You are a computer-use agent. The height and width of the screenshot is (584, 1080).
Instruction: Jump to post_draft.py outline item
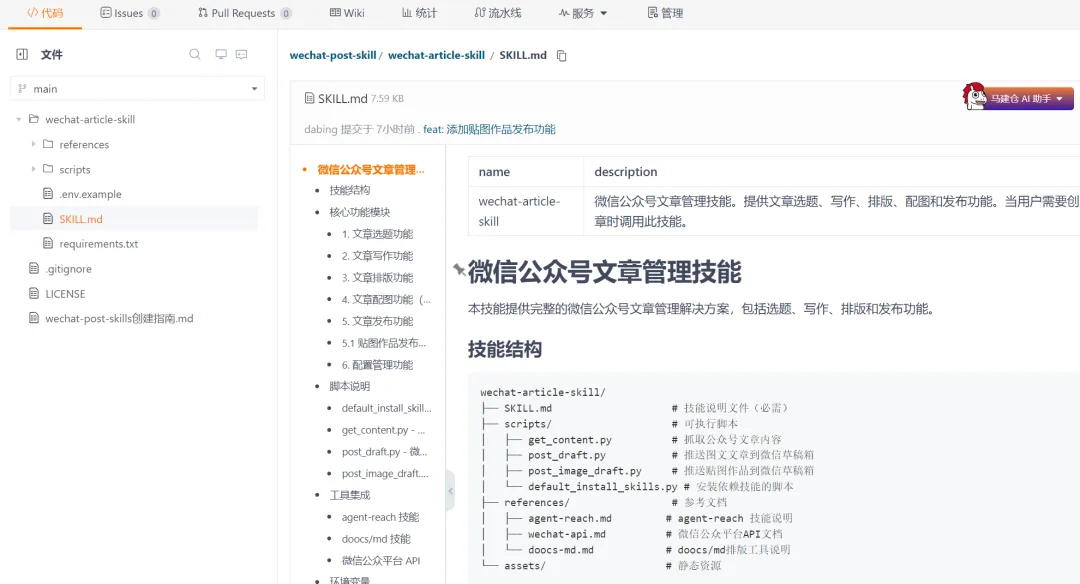pyautogui.click(x=384, y=452)
